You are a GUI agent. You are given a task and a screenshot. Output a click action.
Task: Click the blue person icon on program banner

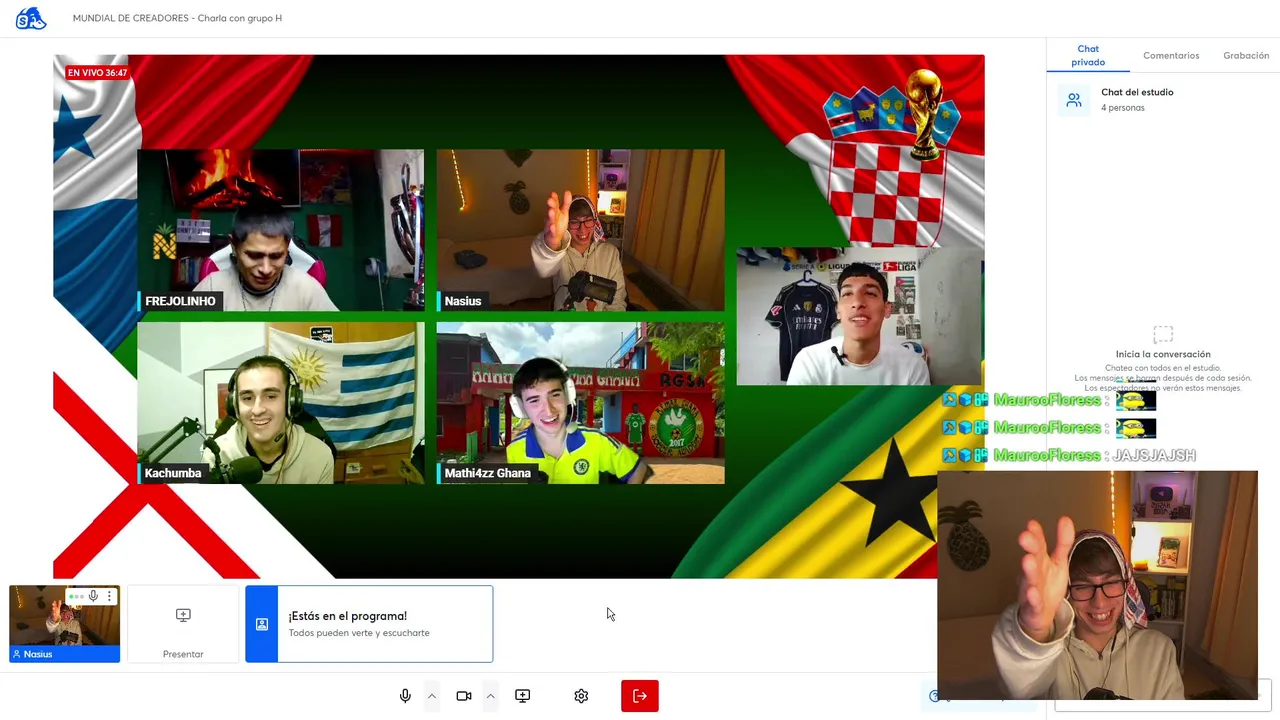pyautogui.click(x=262, y=624)
